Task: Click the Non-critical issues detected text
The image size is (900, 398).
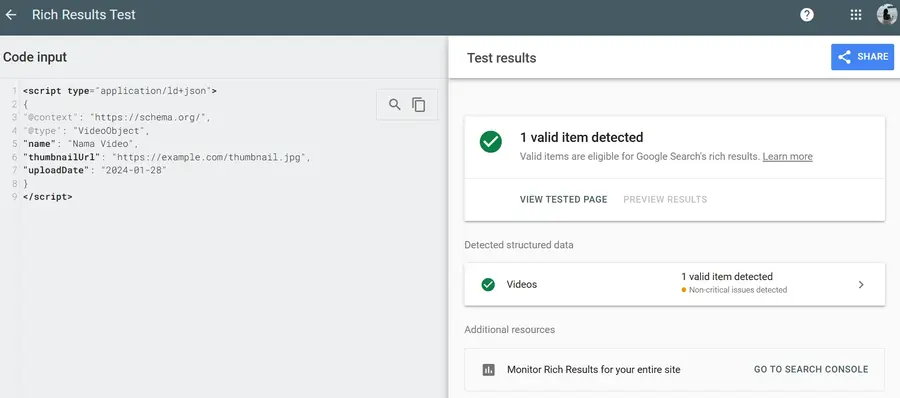Action: (x=738, y=290)
